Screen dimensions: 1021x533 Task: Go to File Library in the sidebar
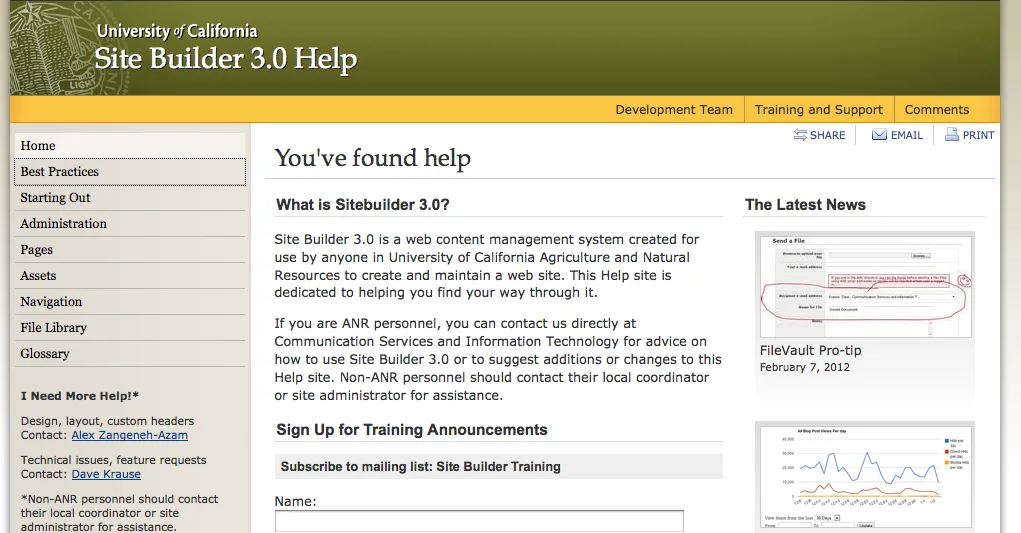point(53,328)
